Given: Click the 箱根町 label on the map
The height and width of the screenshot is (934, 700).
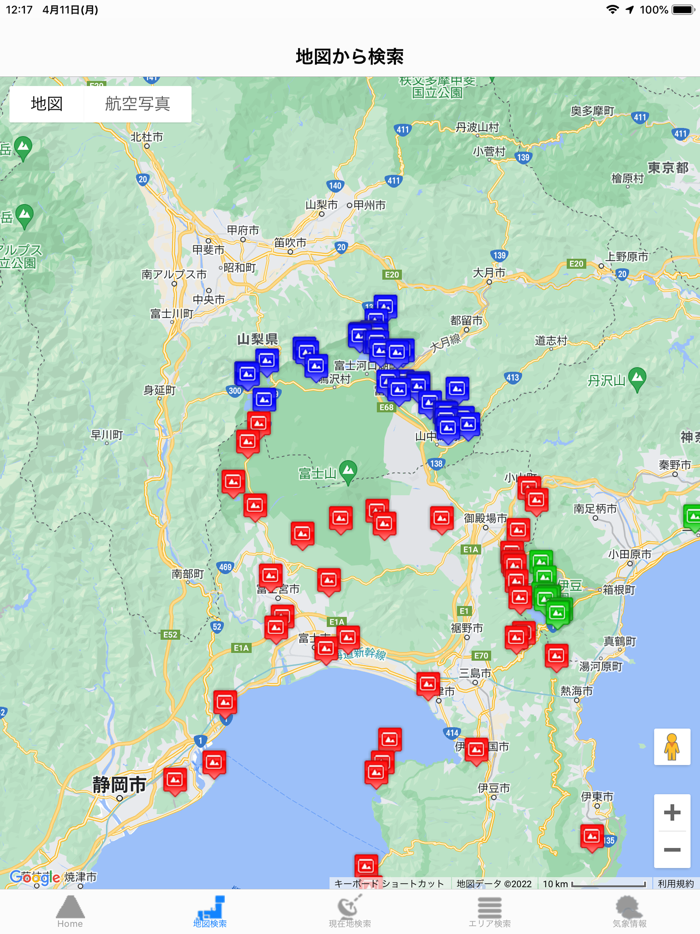Looking at the screenshot, I should pyautogui.click(x=619, y=590).
